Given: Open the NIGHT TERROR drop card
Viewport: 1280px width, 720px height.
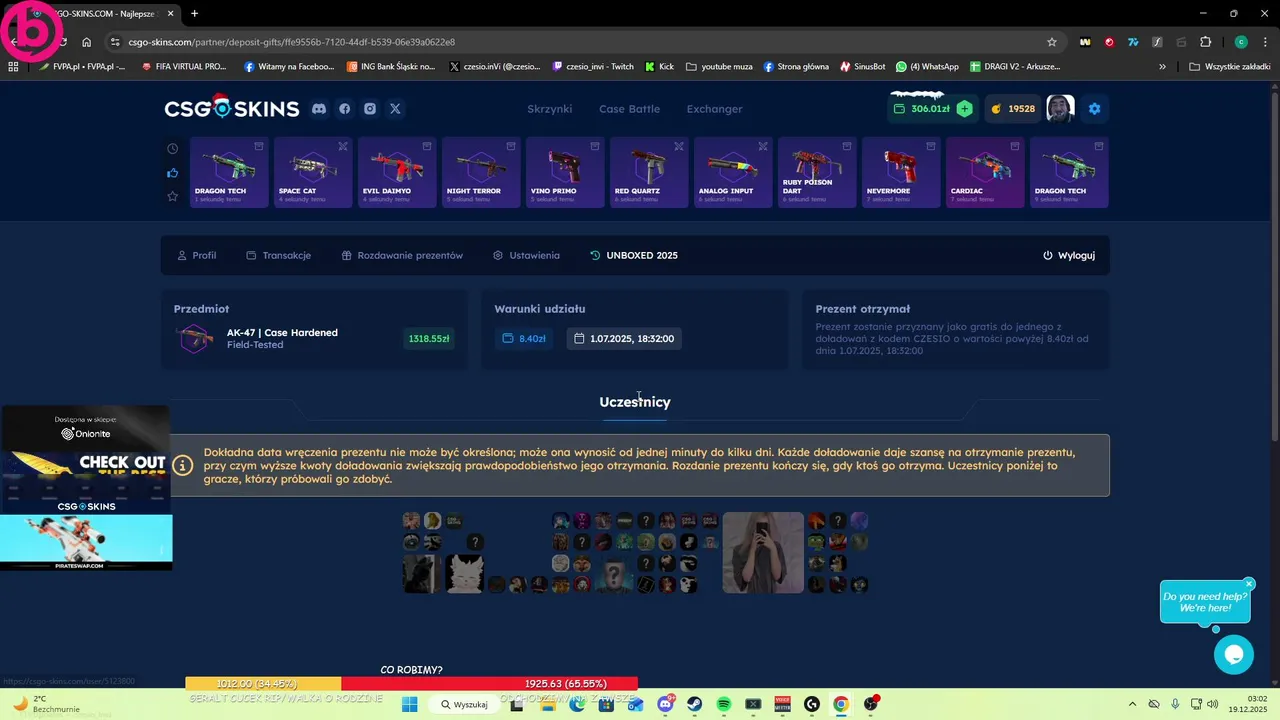Looking at the screenshot, I should click(479, 172).
